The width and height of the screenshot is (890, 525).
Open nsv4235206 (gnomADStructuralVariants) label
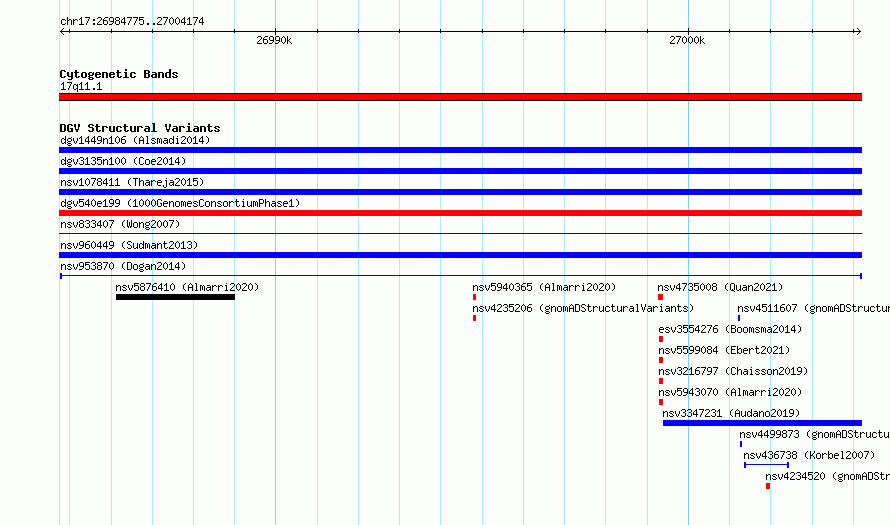(x=583, y=308)
